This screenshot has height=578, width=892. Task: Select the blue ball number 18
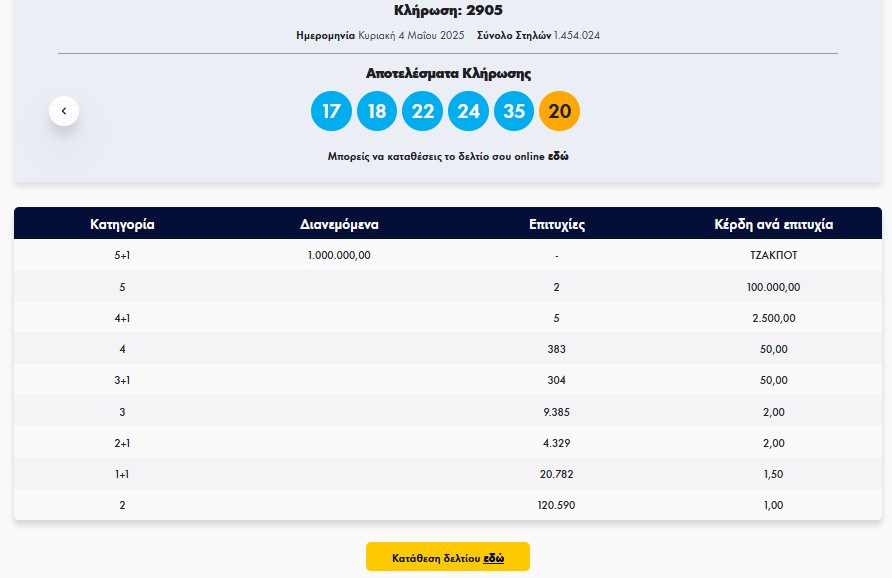(377, 111)
